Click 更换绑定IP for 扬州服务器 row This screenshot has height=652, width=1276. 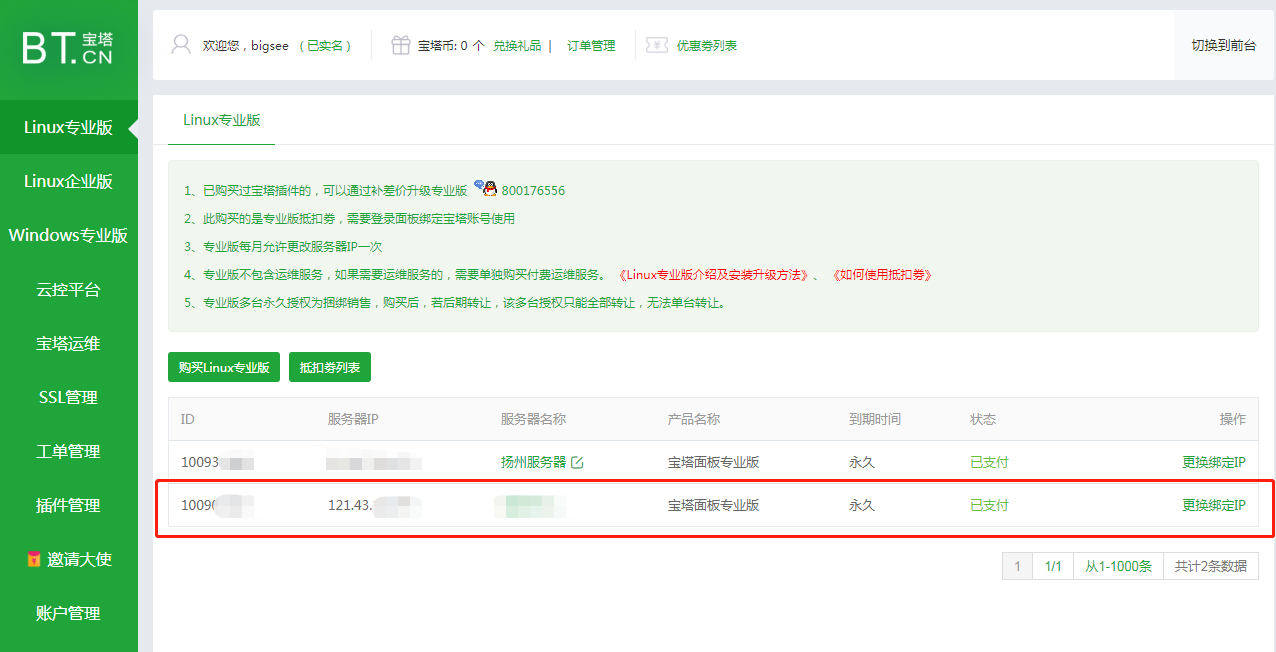click(1213, 462)
